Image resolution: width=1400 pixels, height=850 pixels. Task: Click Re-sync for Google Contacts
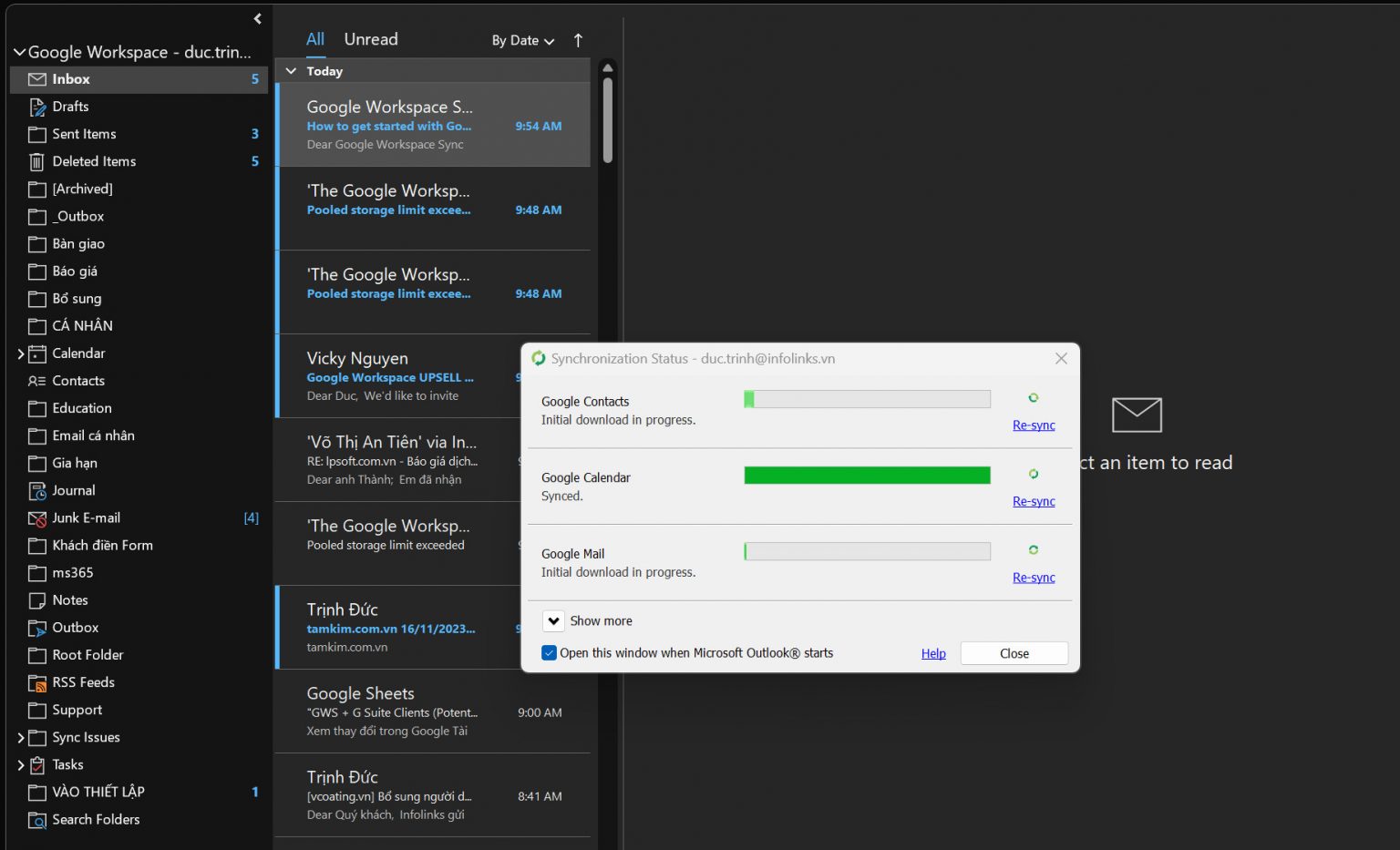pyautogui.click(x=1034, y=425)
